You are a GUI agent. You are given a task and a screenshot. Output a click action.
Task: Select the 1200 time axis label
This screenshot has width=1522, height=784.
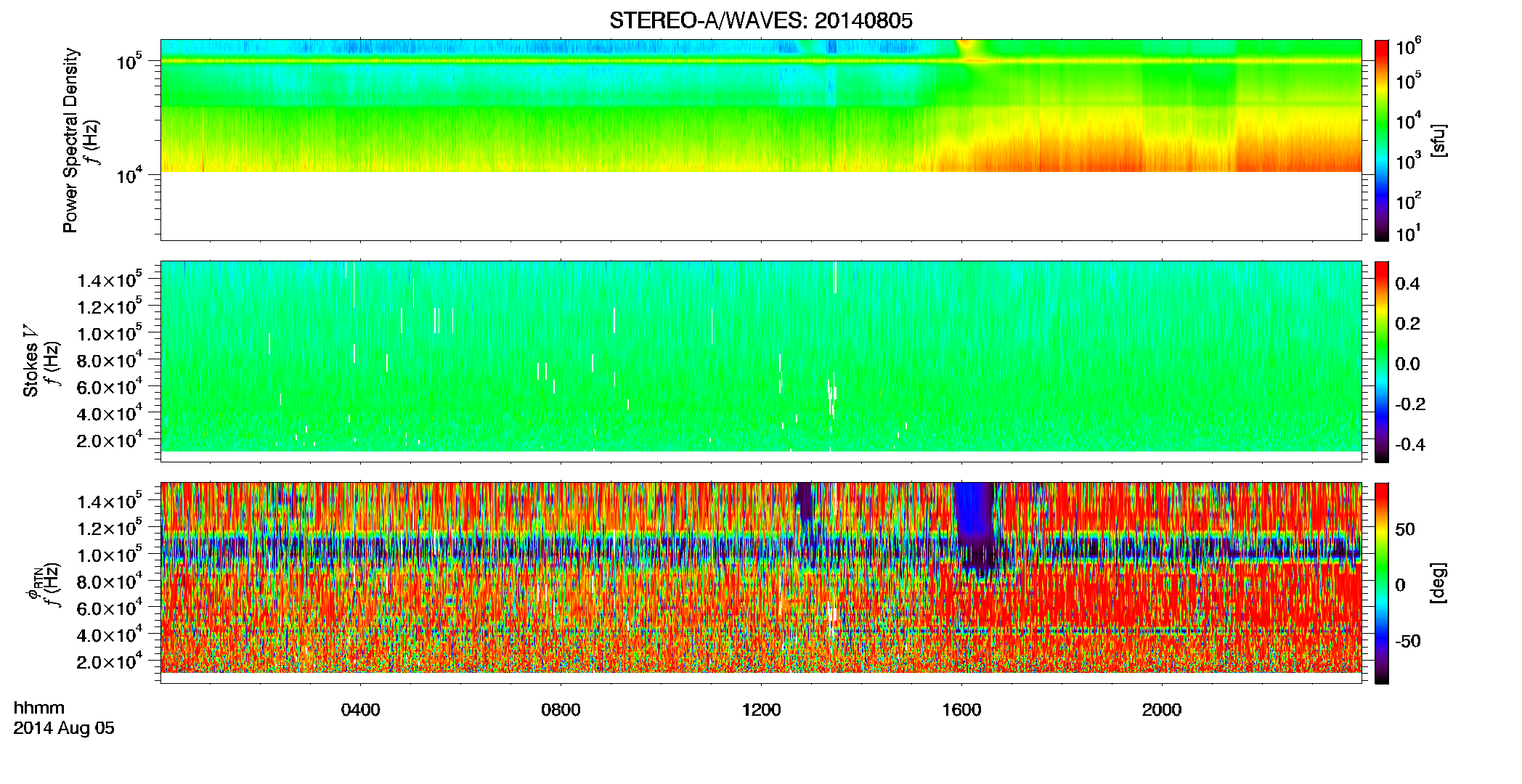(761, 710)
